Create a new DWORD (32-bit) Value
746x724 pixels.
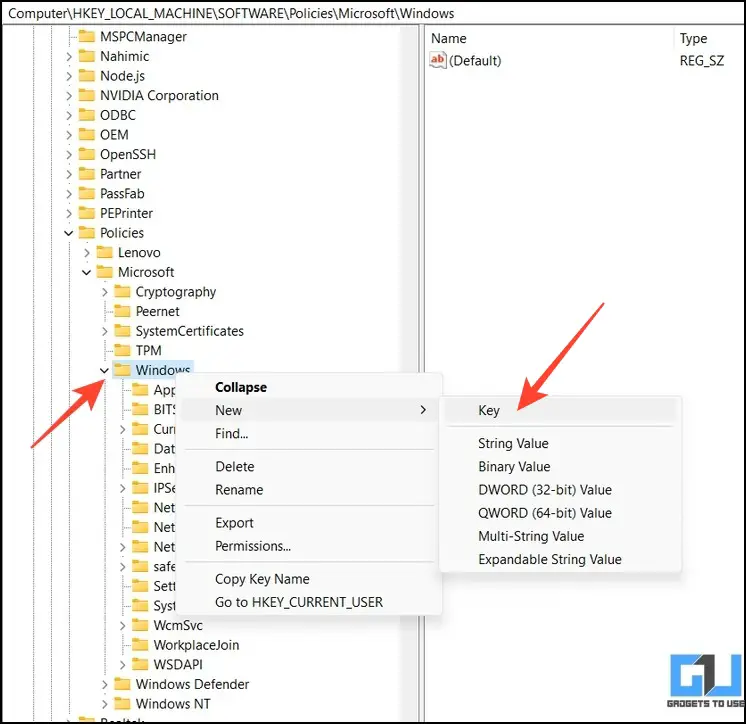[x=560, y=489]
